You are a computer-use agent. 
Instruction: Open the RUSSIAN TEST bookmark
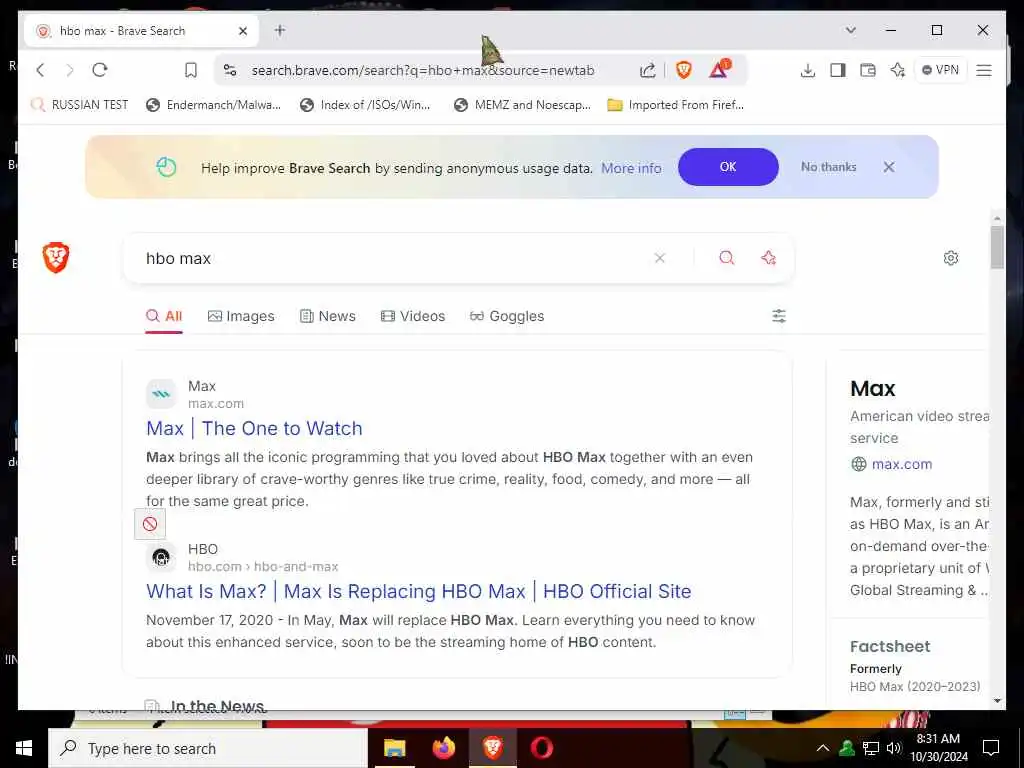point(80,104)
